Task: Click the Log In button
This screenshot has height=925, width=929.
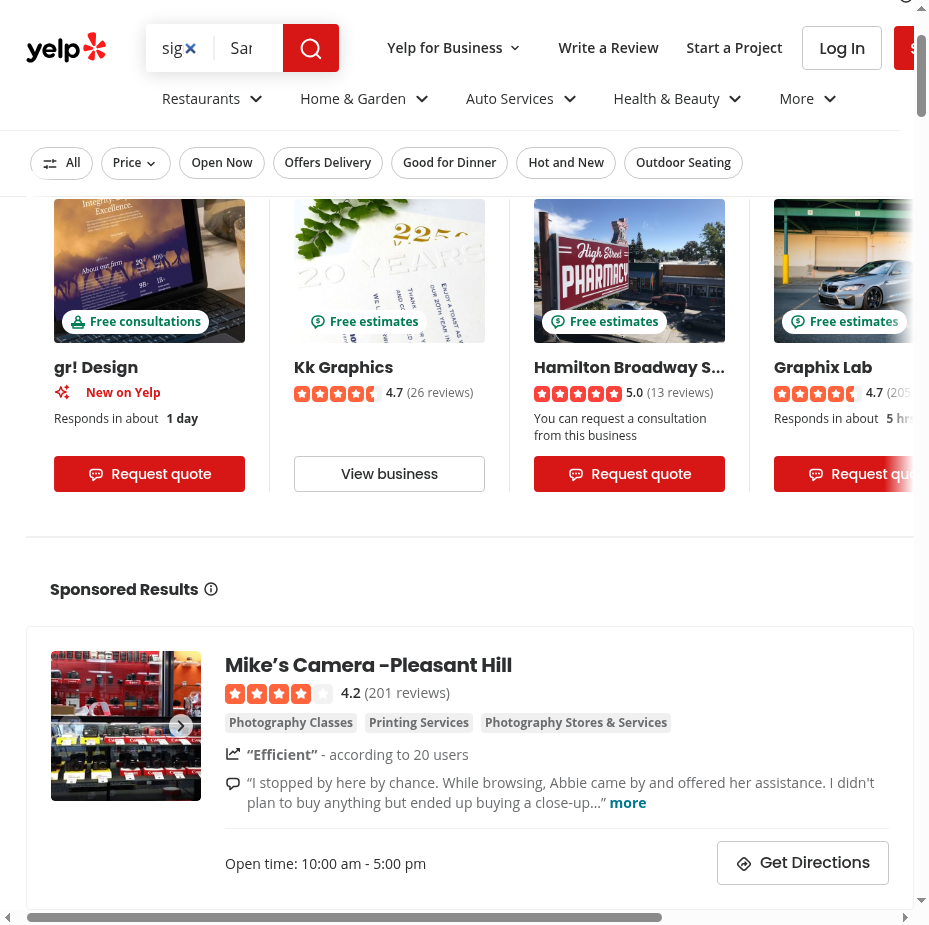Action: (x=841, y=48)
